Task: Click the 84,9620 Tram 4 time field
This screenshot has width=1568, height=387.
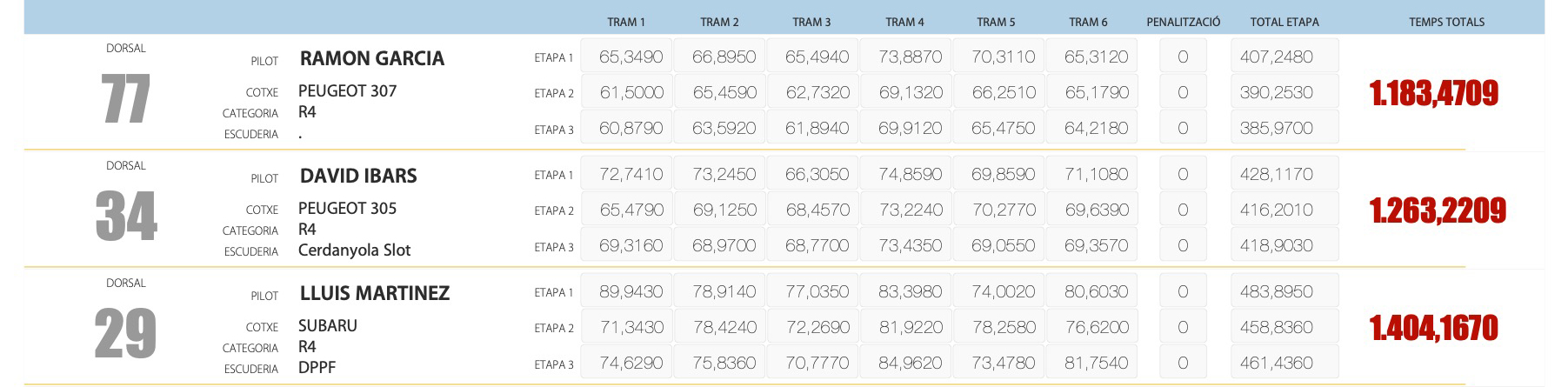Action: (910, 363)
